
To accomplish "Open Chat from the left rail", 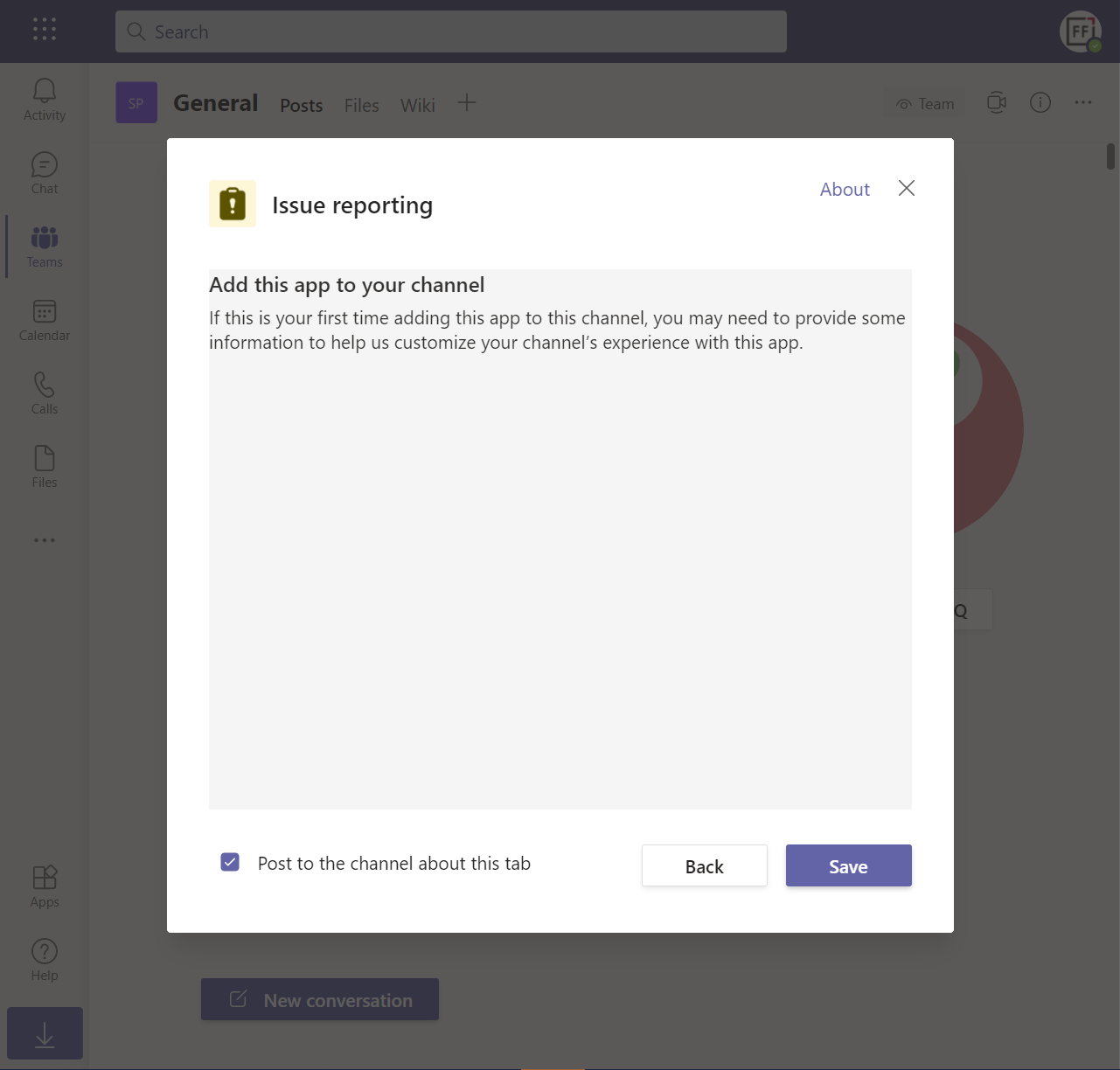I will 45,173.
